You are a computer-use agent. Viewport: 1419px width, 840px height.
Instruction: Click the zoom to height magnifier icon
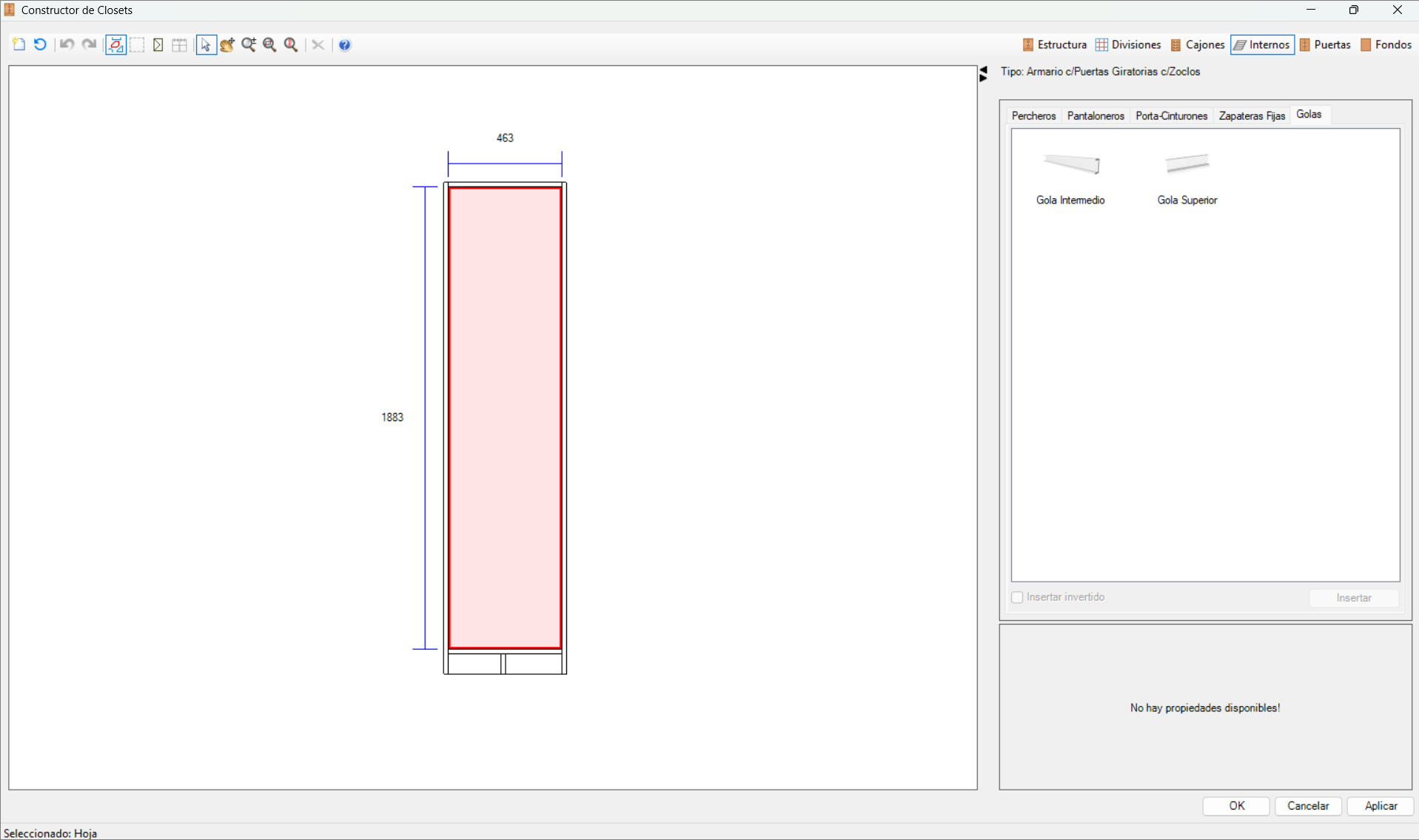click(292, 45)
